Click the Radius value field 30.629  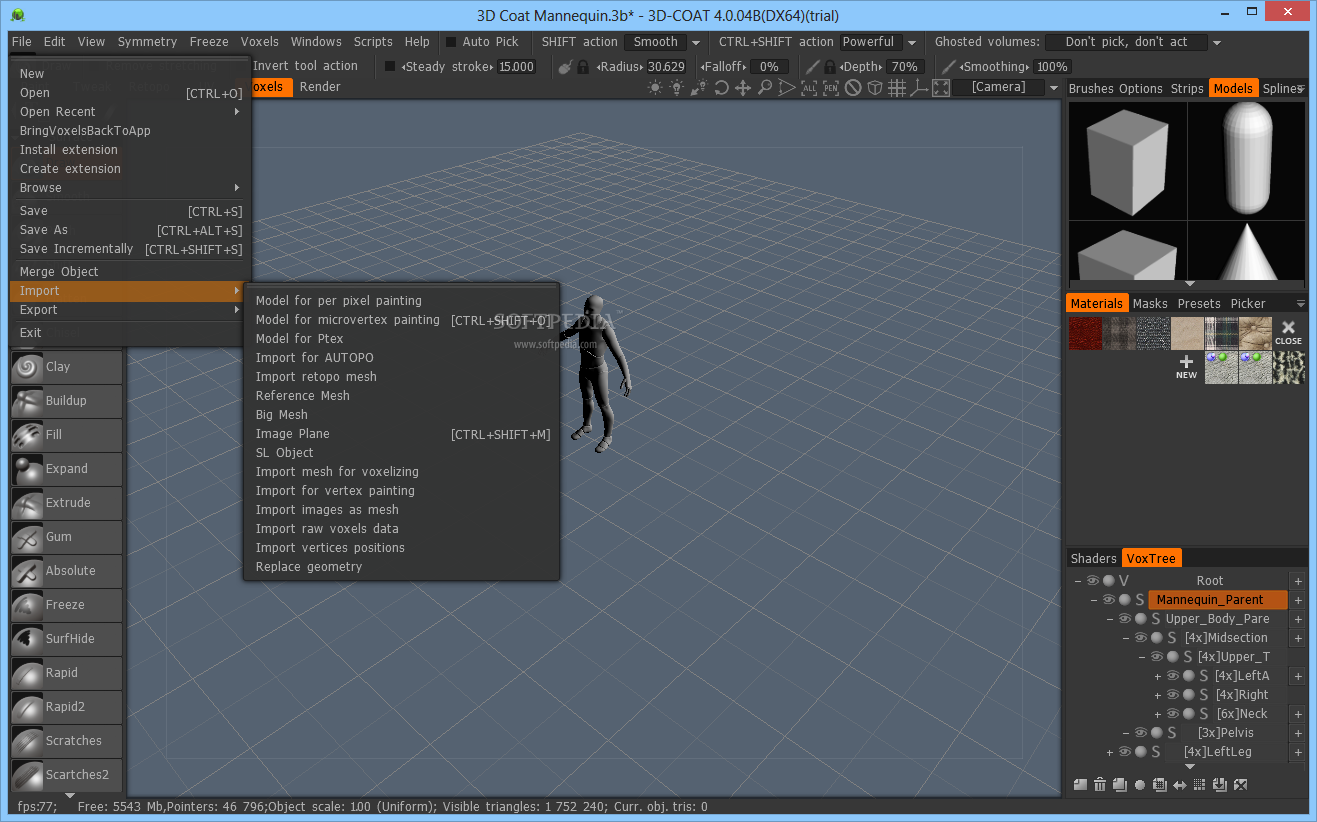coord(666,67)
